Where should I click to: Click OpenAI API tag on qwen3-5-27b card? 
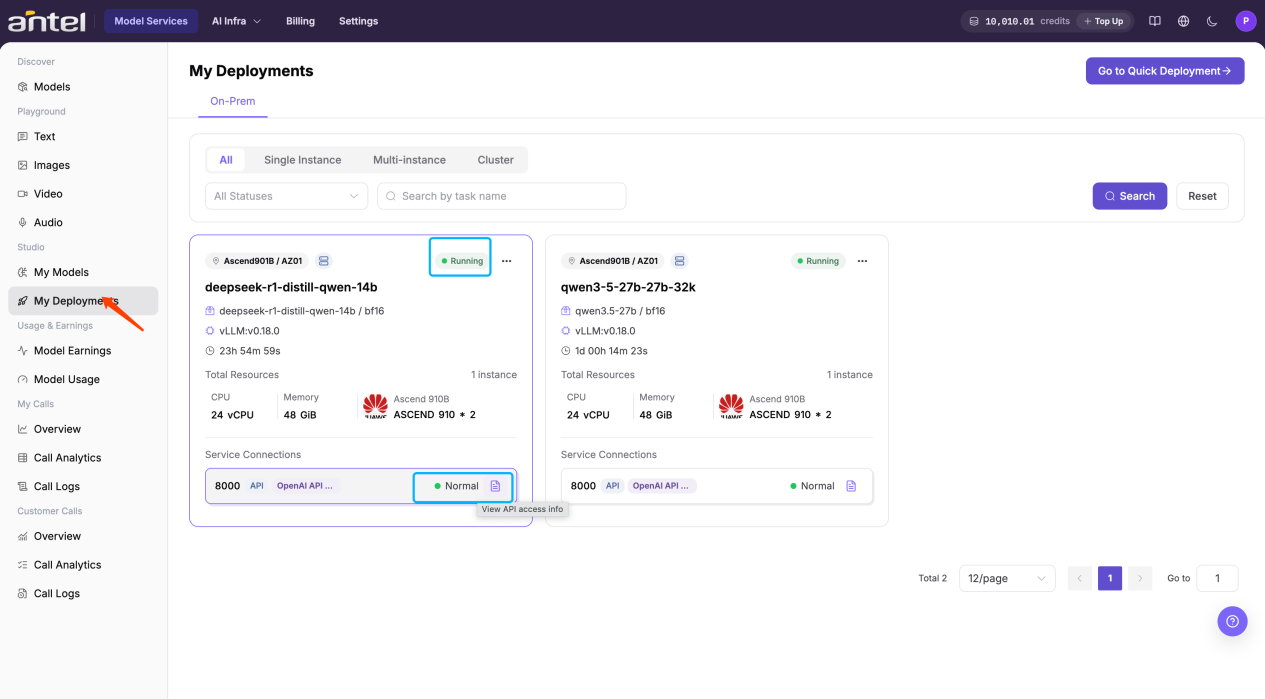pos(662,486)
